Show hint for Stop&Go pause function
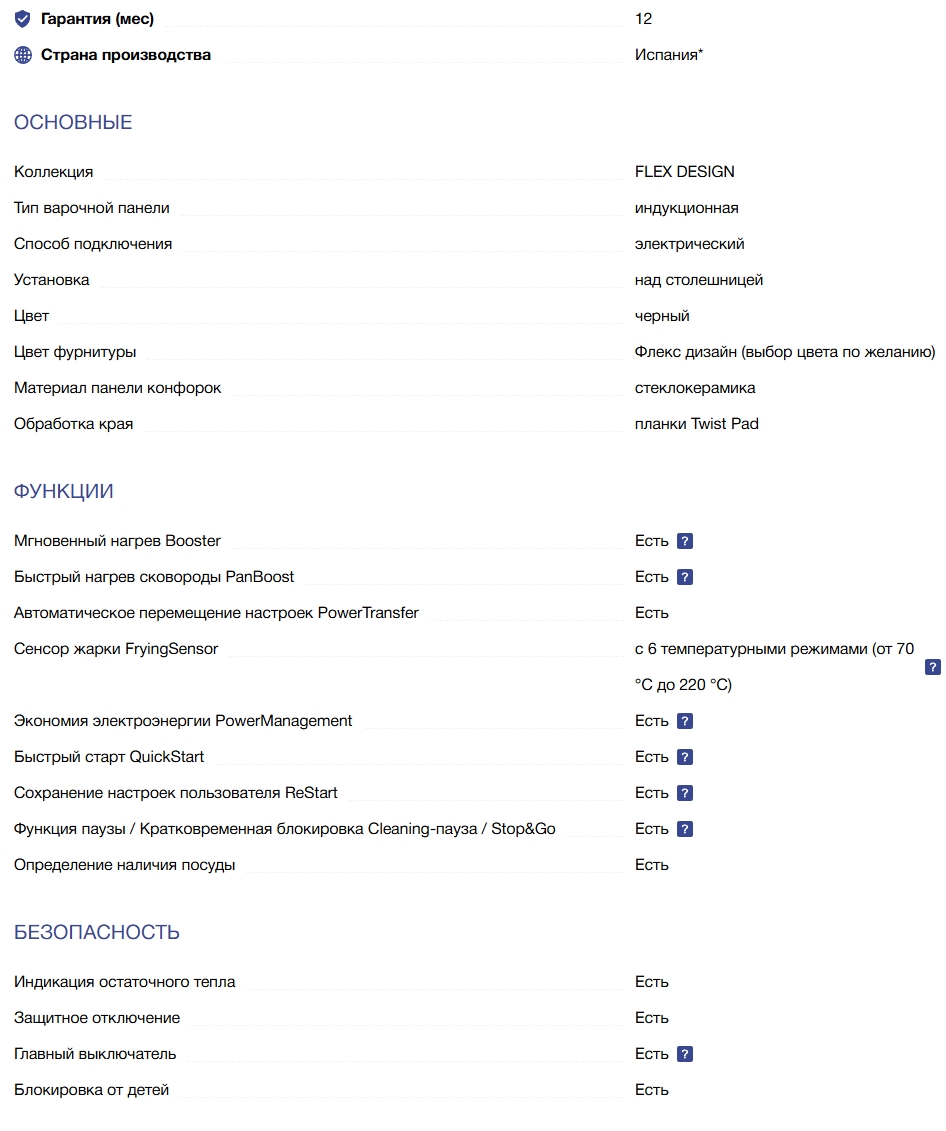Screen dimensions: 946x1131 685,829
